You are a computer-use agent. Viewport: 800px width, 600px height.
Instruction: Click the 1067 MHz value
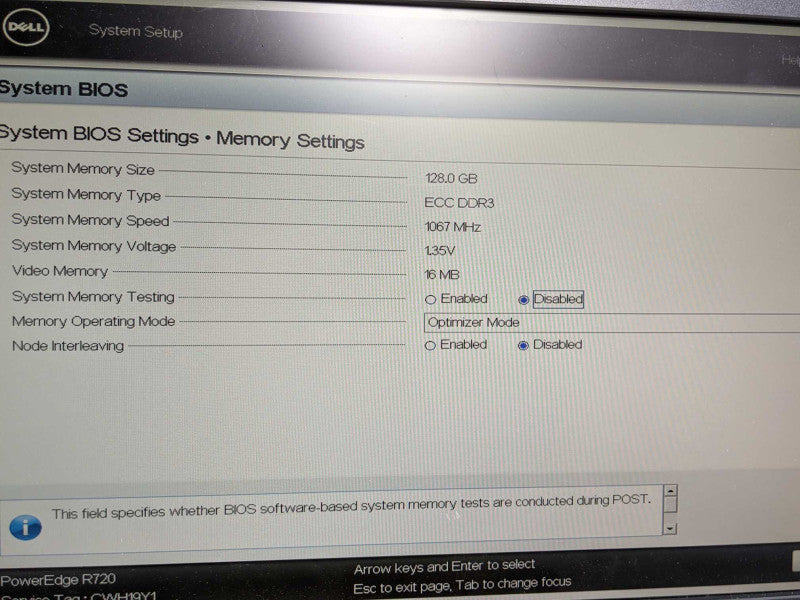click(453, 227)
